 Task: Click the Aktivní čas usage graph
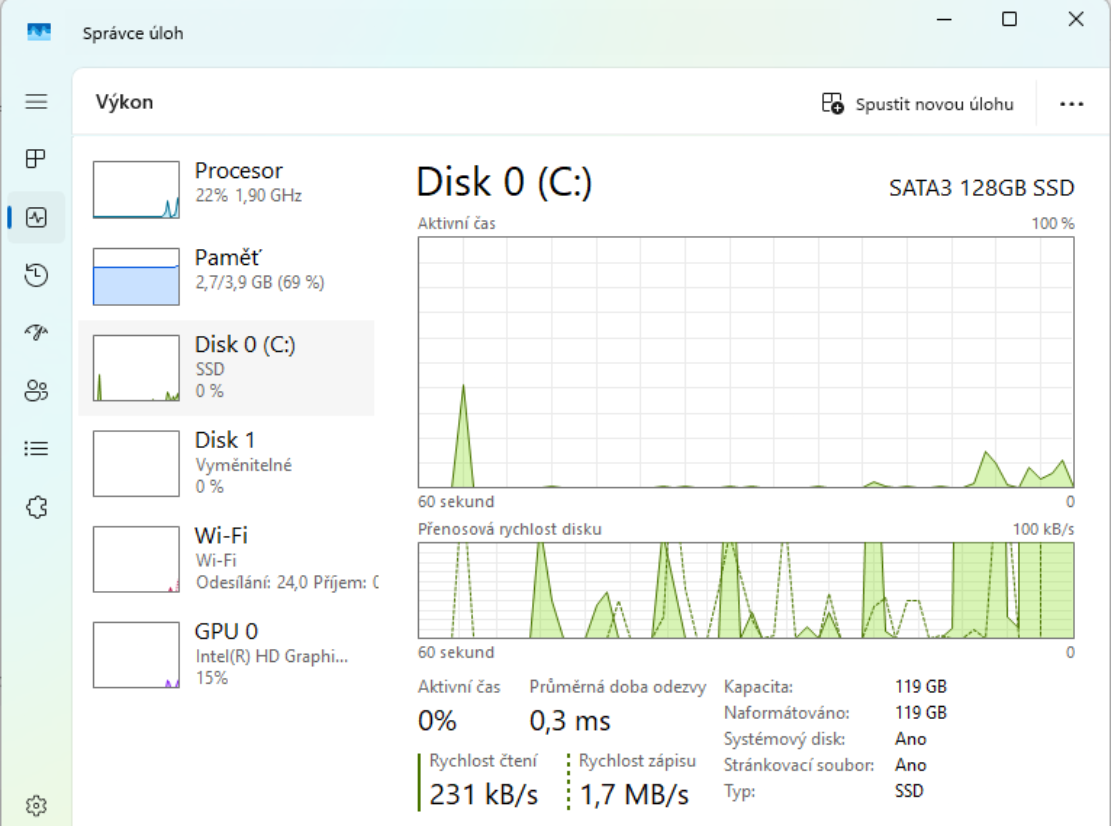click(x=747, y=365)
